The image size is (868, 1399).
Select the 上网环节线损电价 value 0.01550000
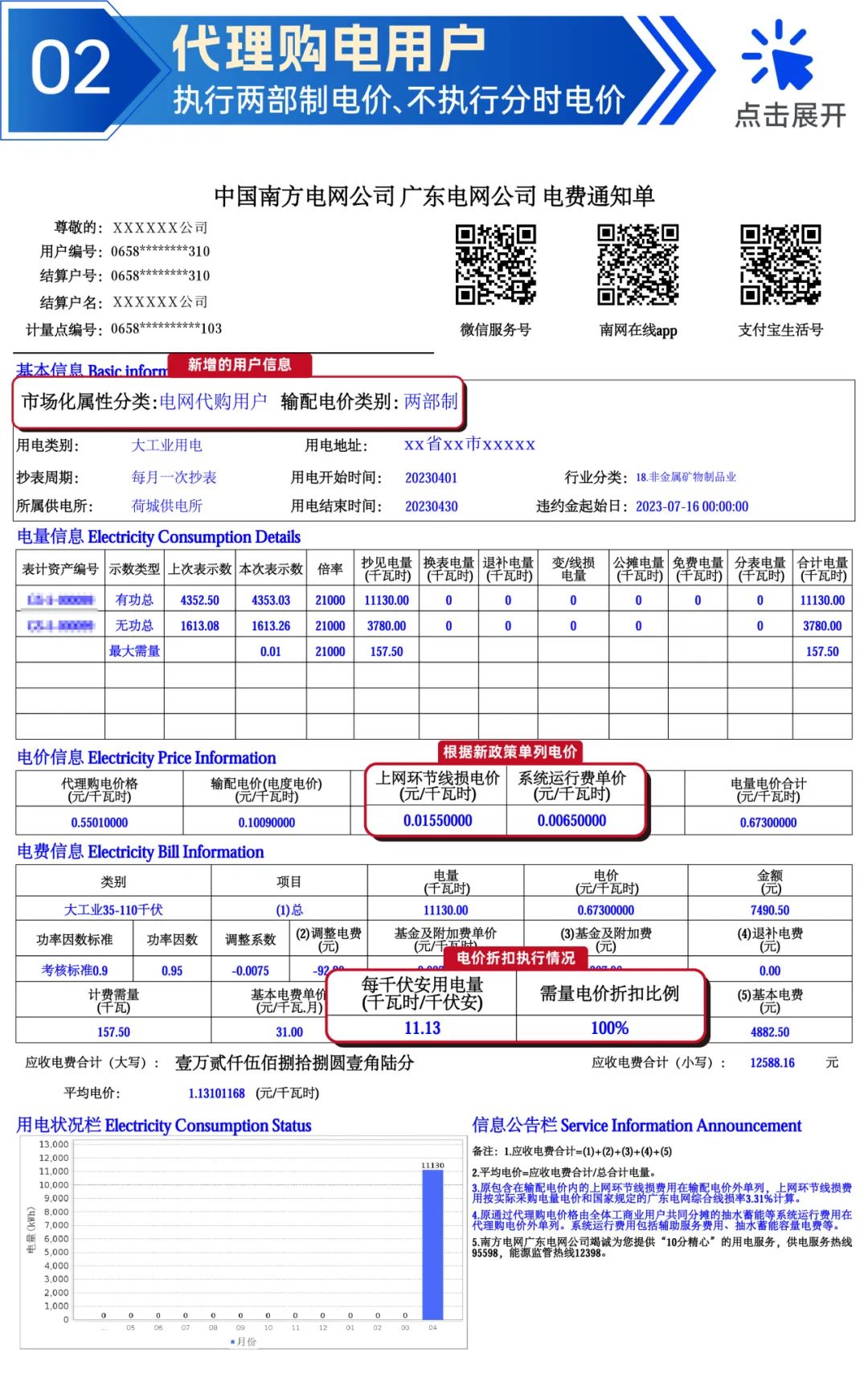[x=438, y=821]
